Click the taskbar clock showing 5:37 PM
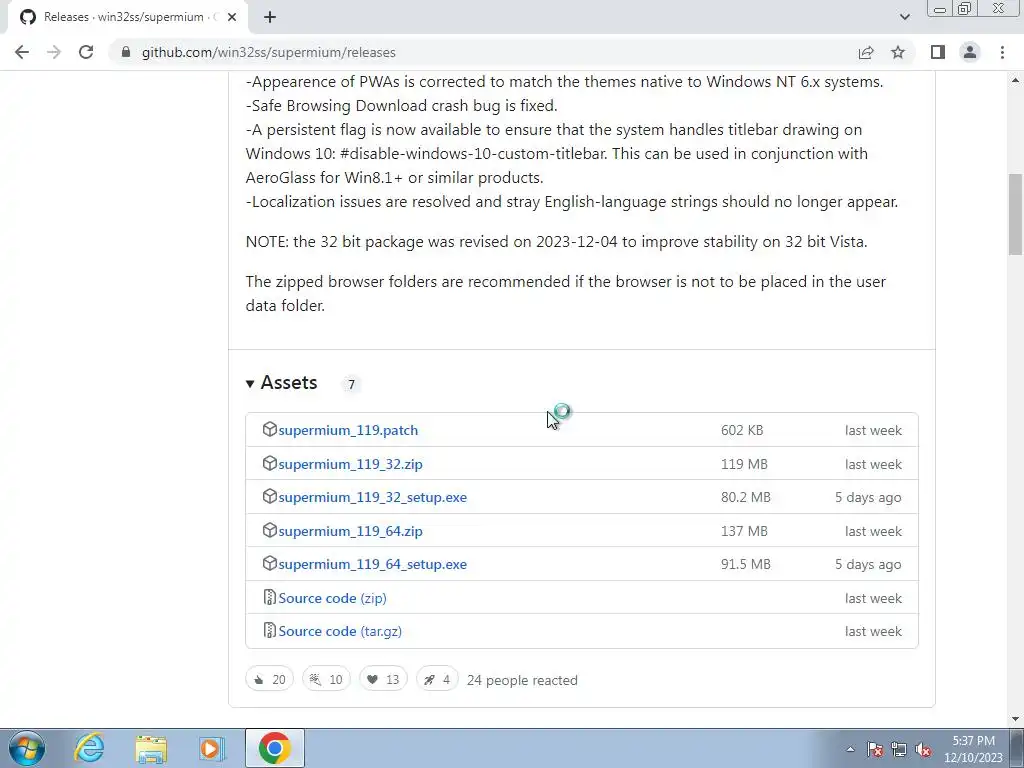 (973, 749)
